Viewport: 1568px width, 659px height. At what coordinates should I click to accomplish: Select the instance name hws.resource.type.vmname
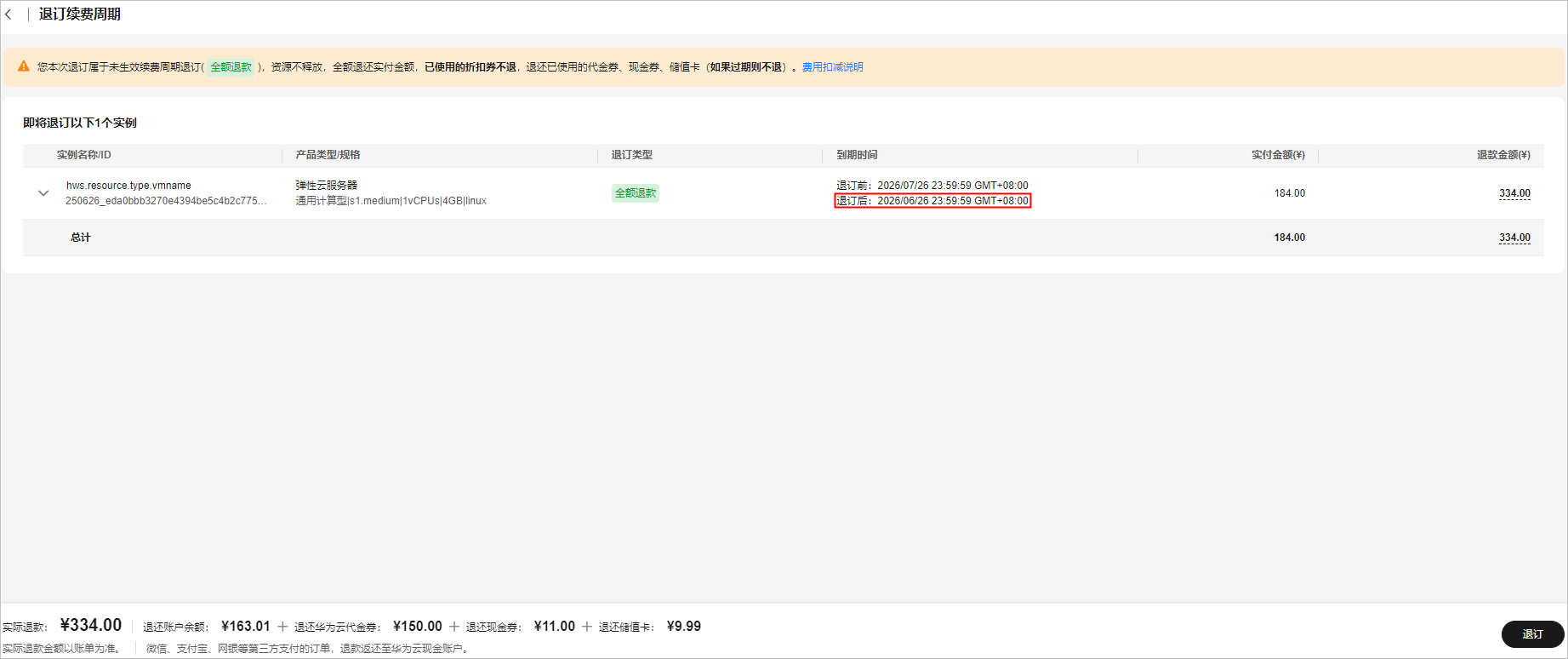128,186
